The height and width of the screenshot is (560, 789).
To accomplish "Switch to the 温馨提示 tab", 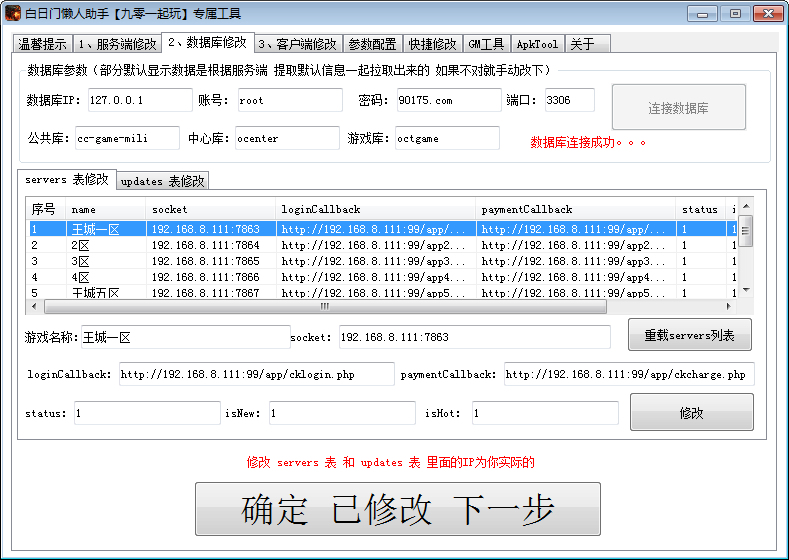I will click(42, 44).
